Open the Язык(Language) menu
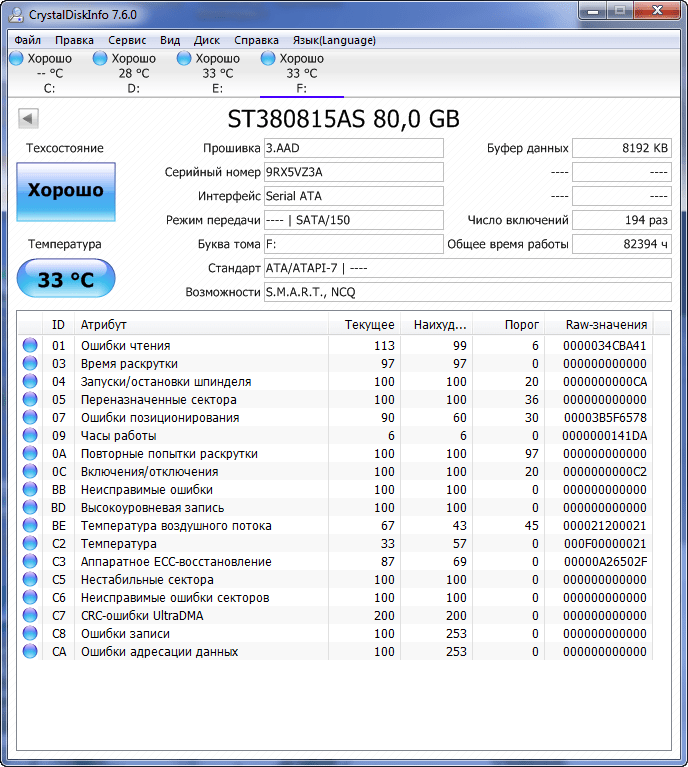The width and height of the screenshot is (688, 767). pyautogui.click(x=334, y=40)
